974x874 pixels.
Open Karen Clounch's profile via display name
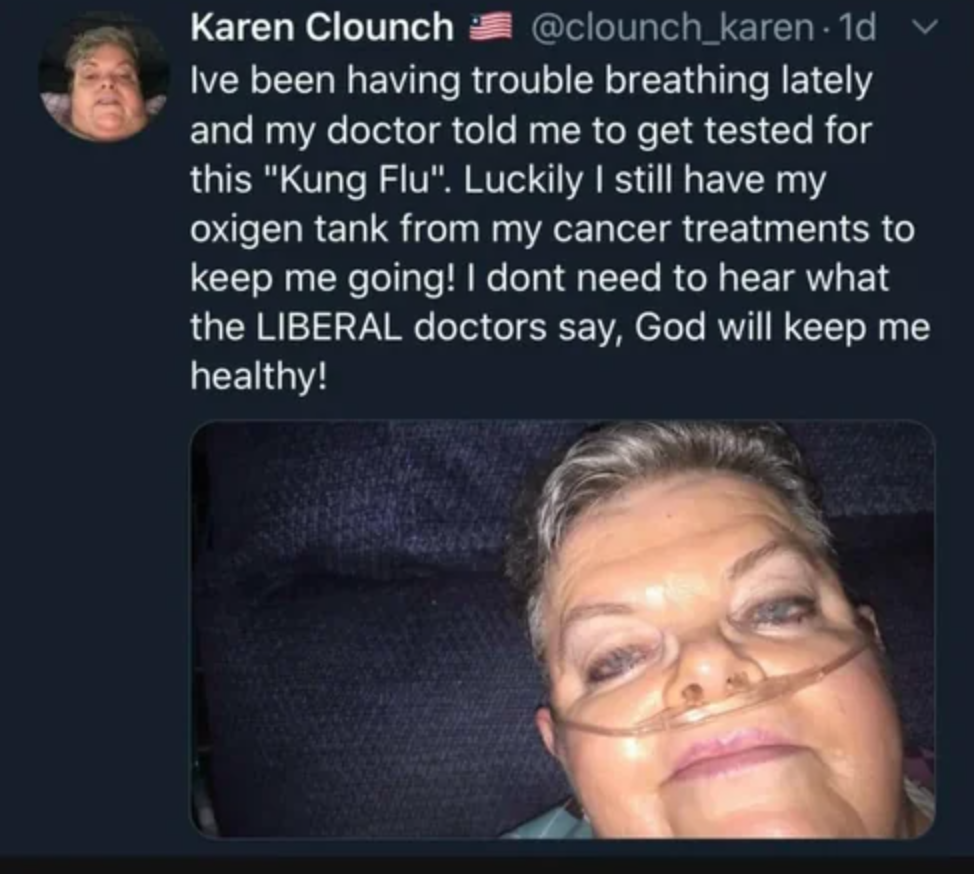point(322,27)
